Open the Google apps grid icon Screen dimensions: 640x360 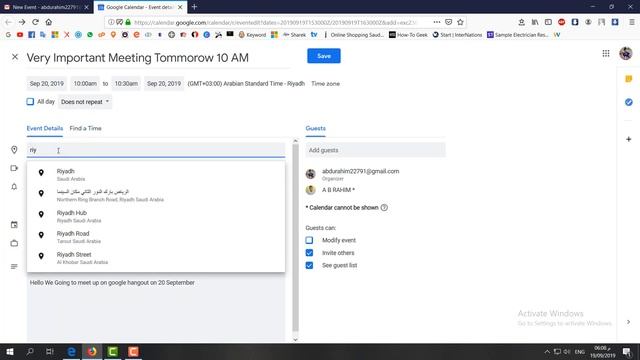[606, 53]
